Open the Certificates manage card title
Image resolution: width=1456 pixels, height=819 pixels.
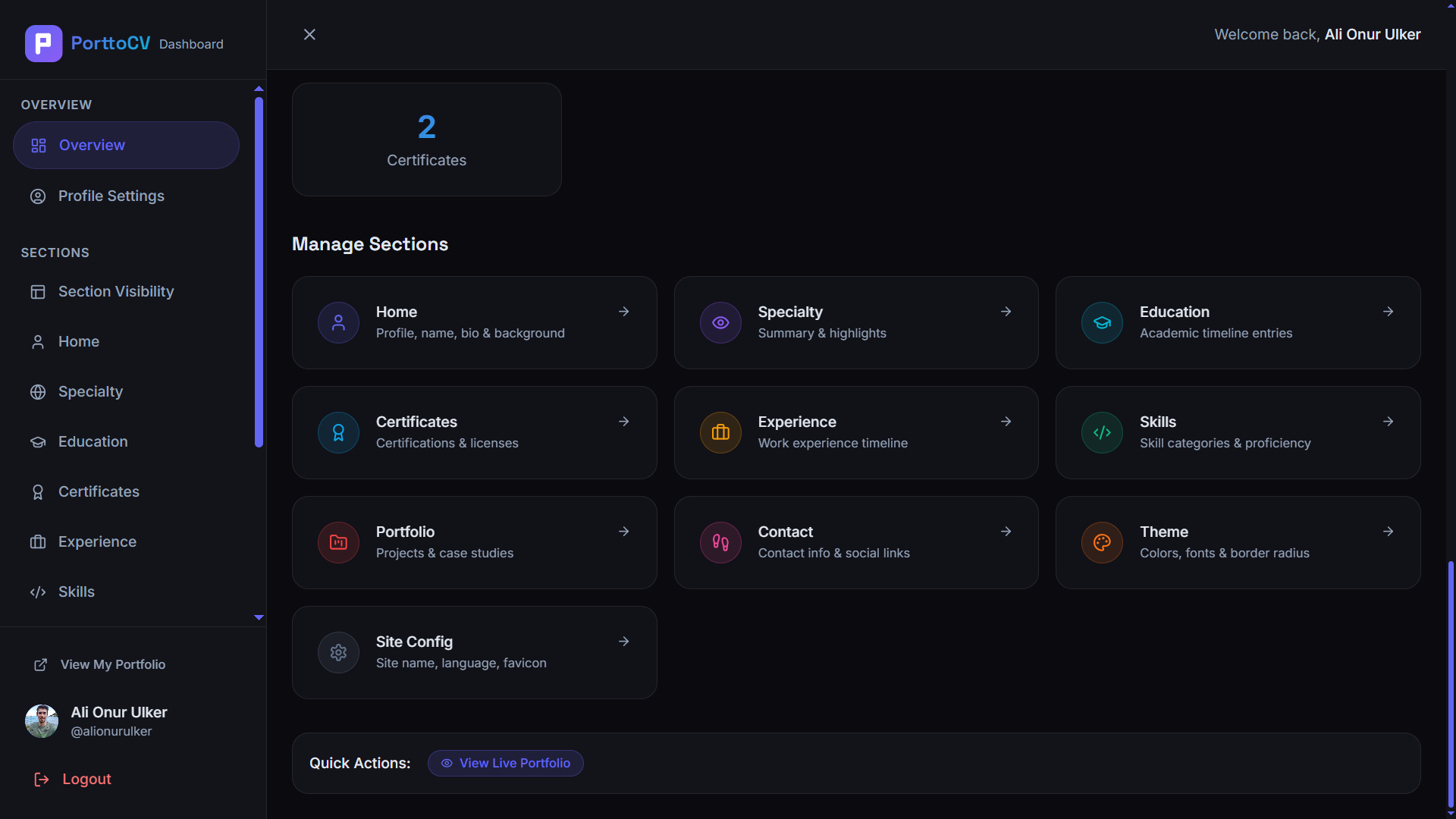click(x=416, y=422)
